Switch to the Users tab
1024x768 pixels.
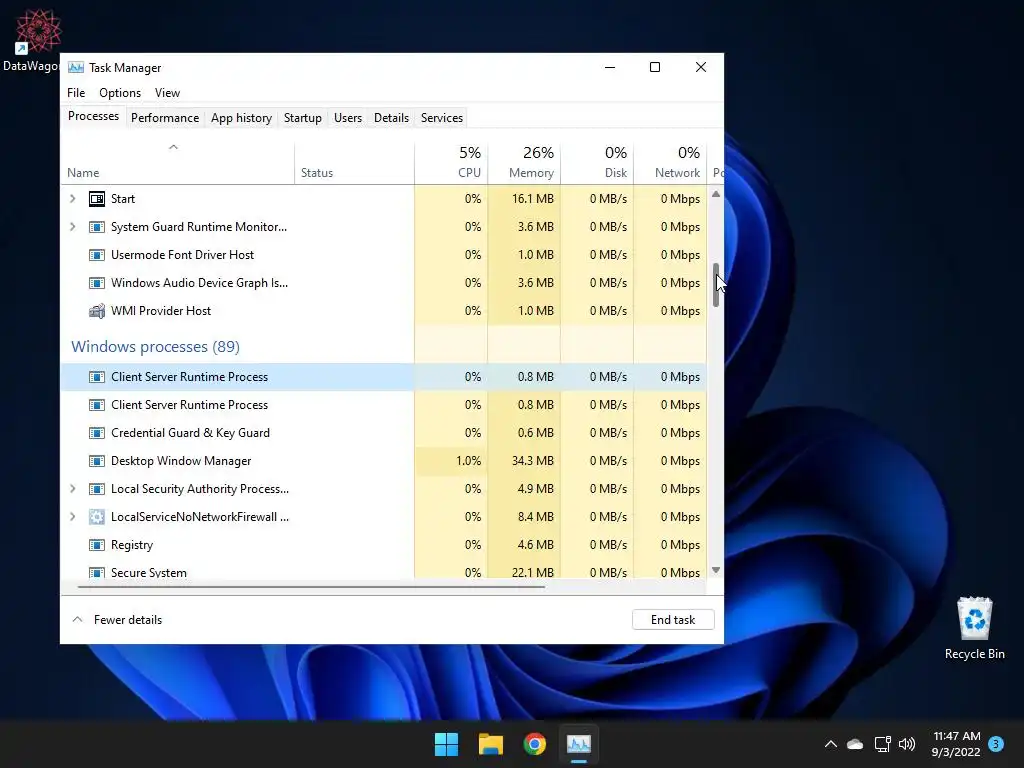pos(347,118)
